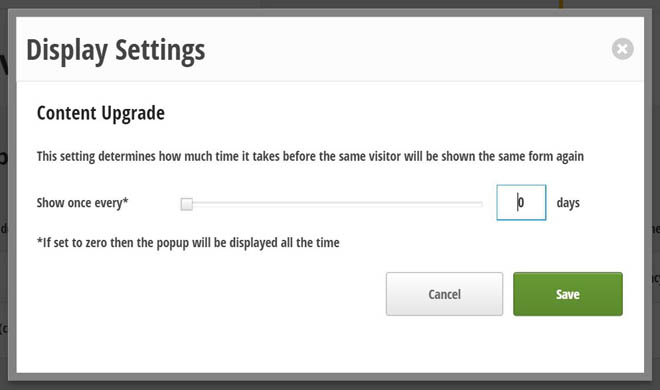Click the far right end of slider track

tap(481, 204)
